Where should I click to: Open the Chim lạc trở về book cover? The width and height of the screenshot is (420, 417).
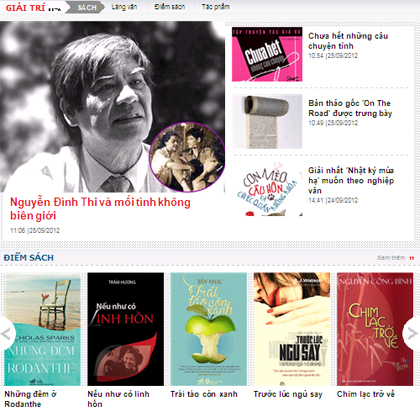[375, 329]
